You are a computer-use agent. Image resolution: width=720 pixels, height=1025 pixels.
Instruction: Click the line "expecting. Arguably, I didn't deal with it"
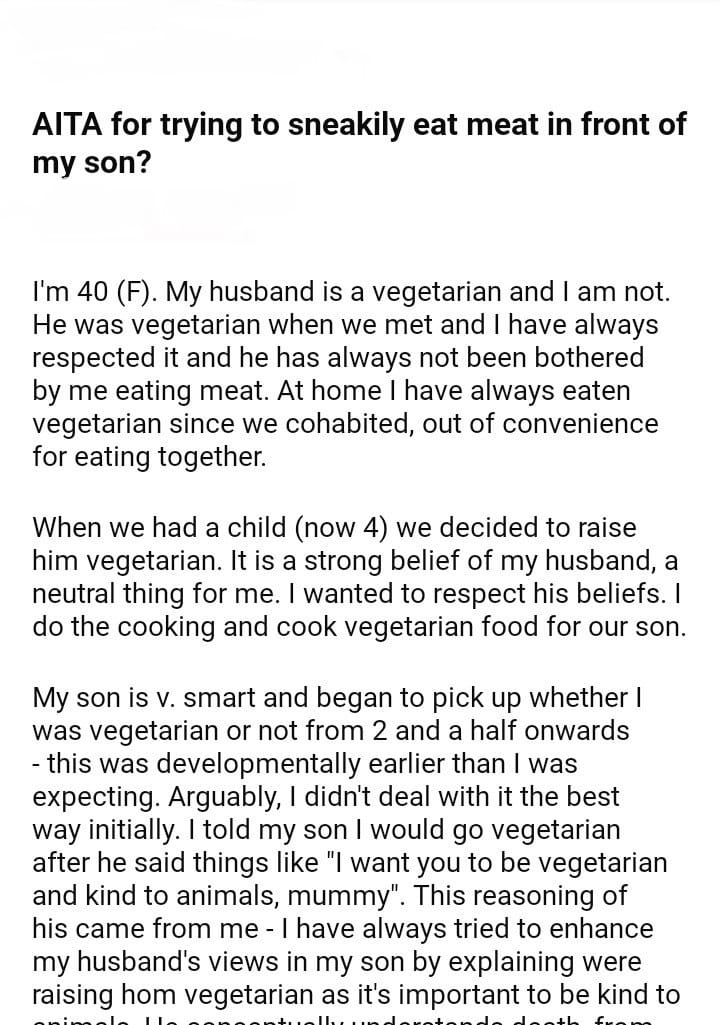click(x=326, y=796)
